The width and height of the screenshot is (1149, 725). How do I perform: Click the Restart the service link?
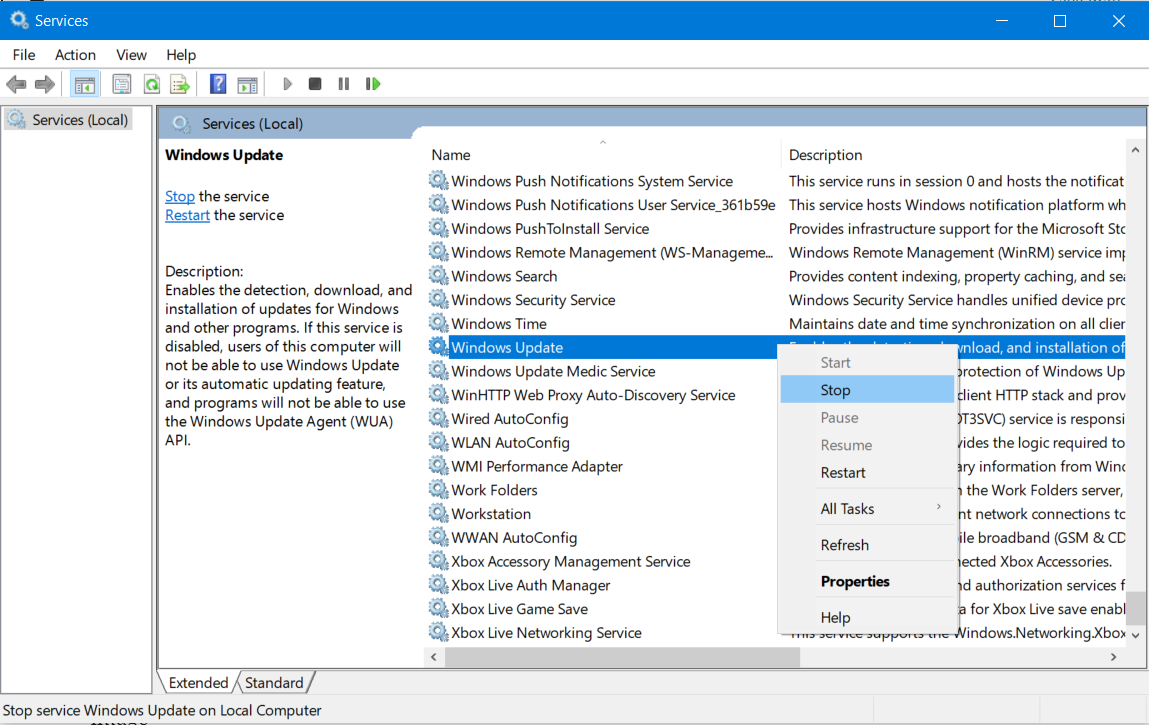[187, 216]
